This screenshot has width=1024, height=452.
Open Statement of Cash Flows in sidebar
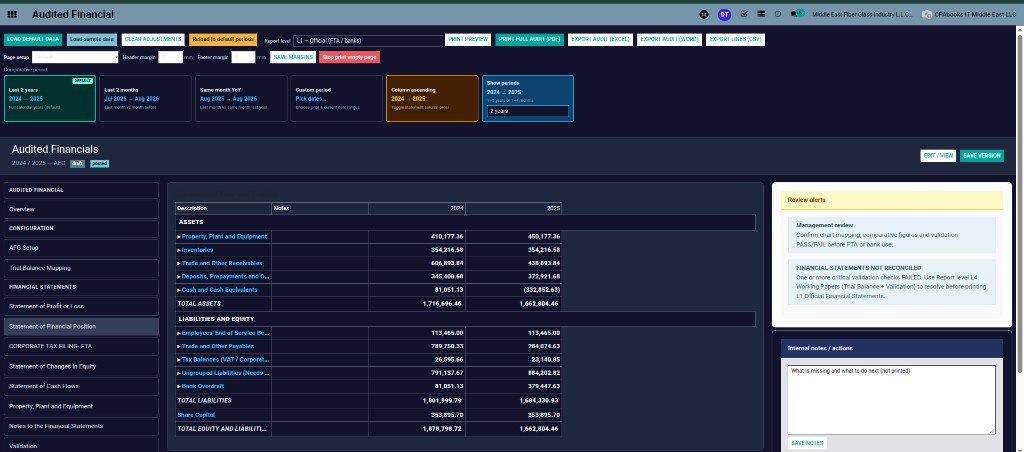point(81,386)
